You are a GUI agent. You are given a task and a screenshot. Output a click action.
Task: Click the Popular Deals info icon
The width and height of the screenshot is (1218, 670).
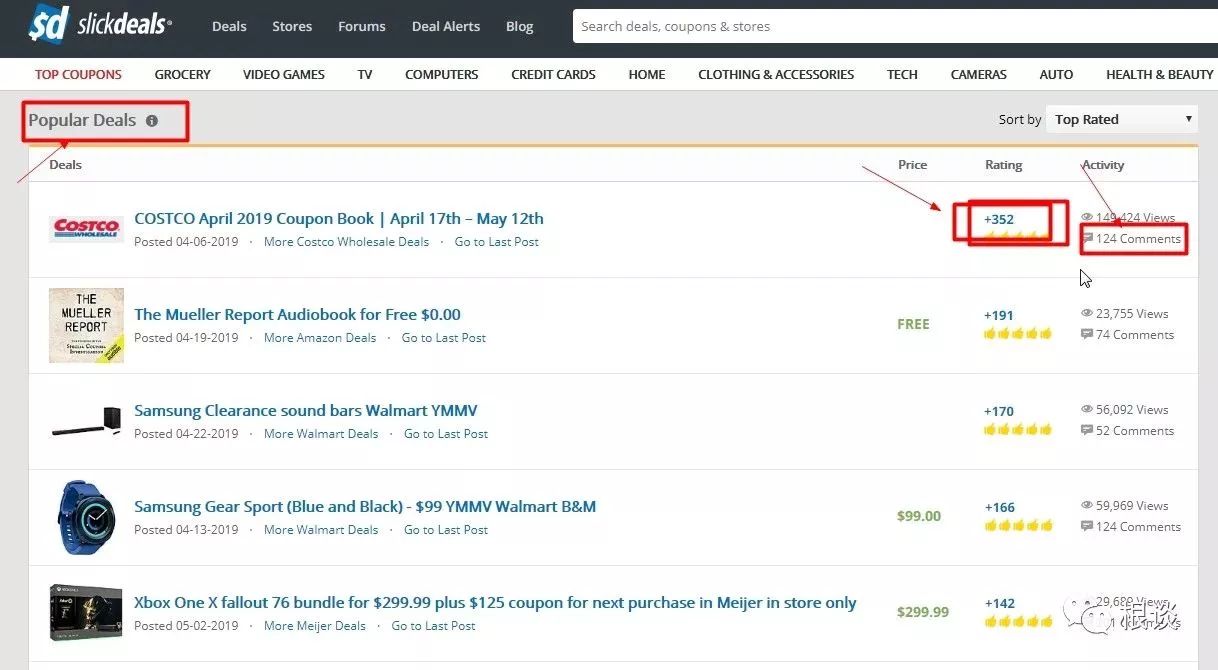point(152,121)
